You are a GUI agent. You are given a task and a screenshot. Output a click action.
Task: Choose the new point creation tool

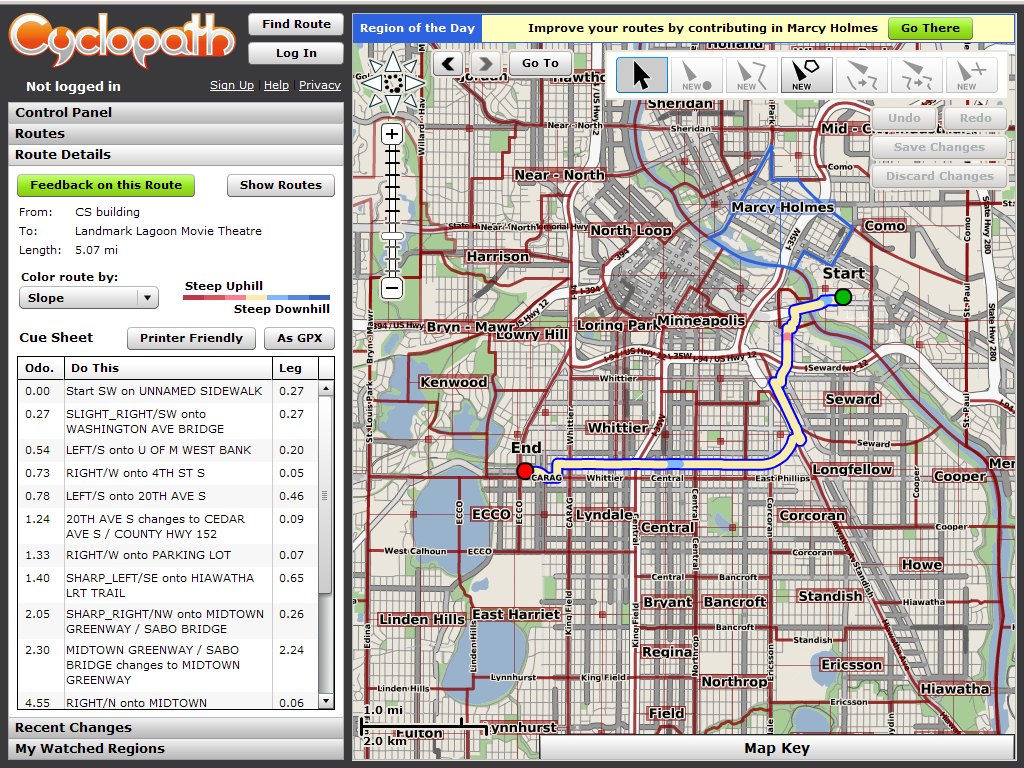tap(697, 74)
